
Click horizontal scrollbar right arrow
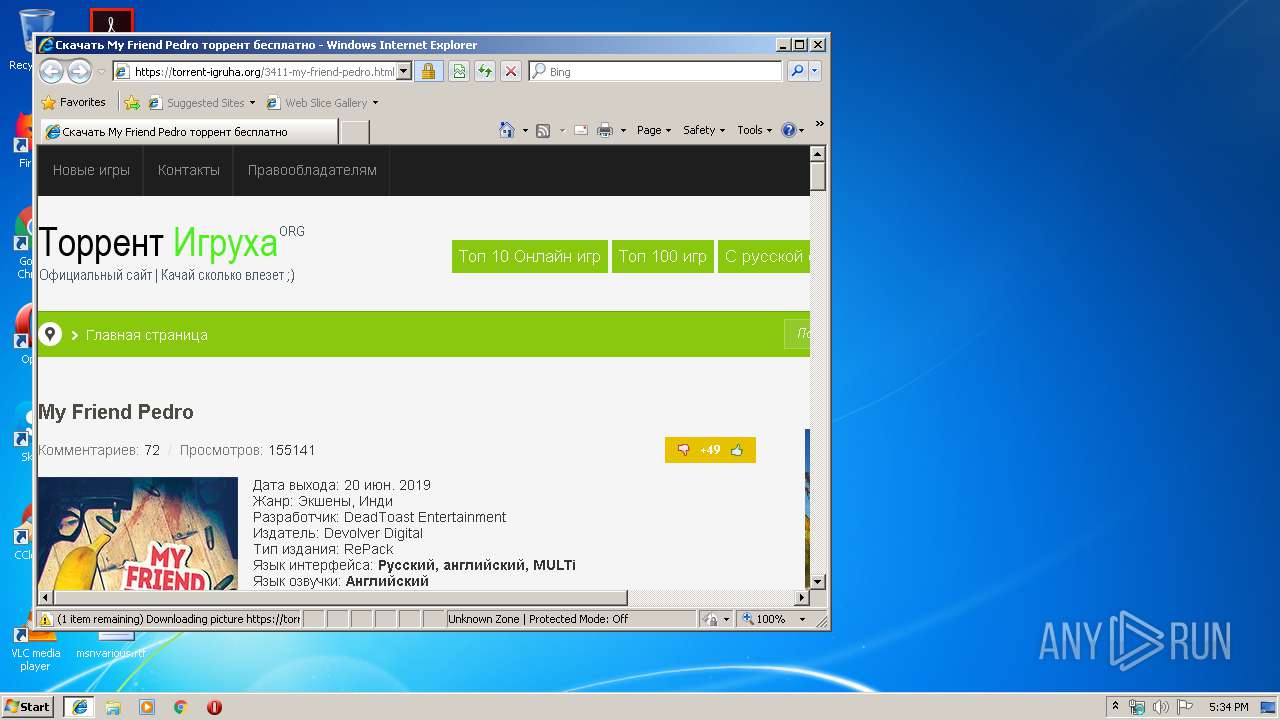801,597
